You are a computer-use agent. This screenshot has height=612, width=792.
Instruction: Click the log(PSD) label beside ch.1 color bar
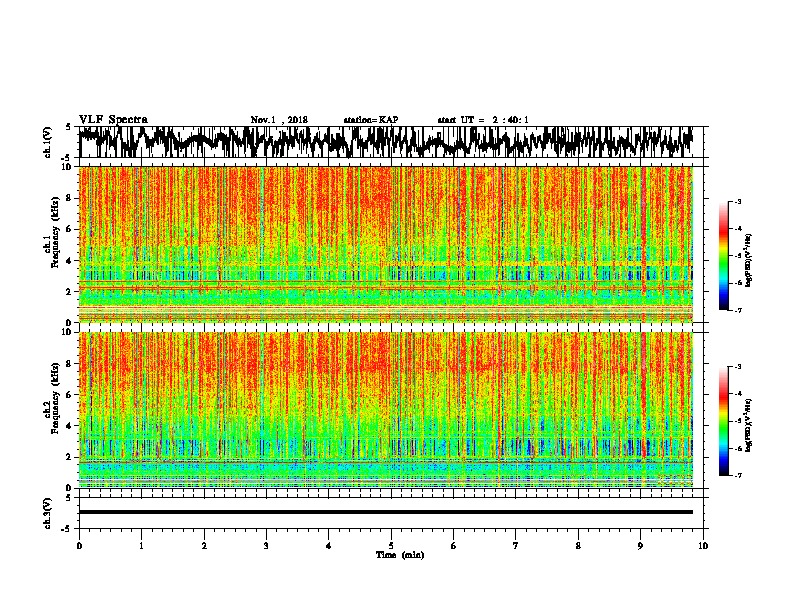click(749, 261)
